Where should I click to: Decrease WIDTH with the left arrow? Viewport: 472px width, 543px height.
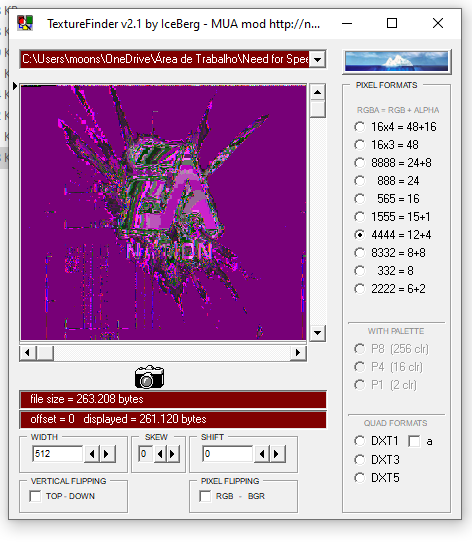point(92,454)
